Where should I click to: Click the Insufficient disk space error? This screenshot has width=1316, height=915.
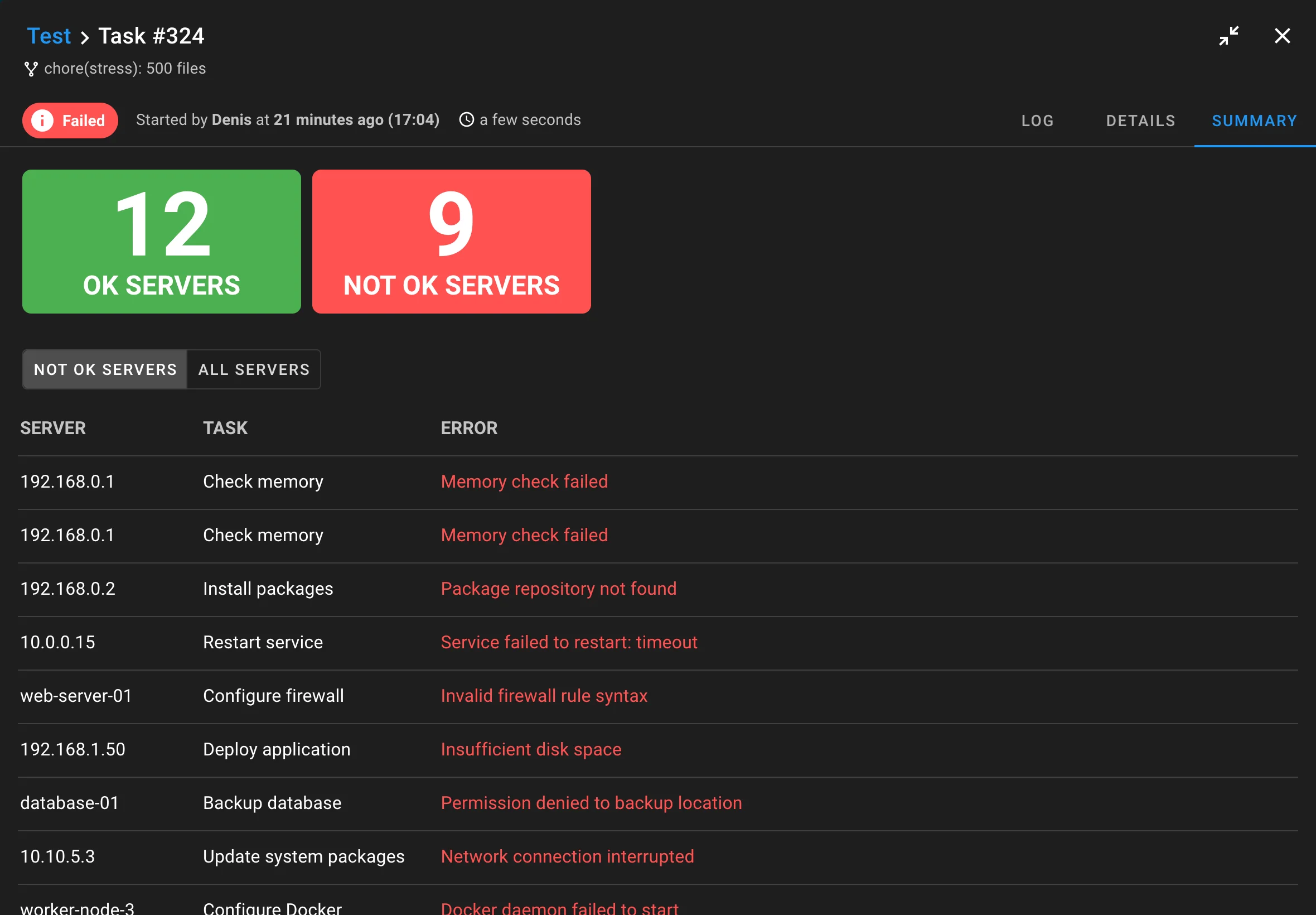pyautogui.click(x=530, y=749)
